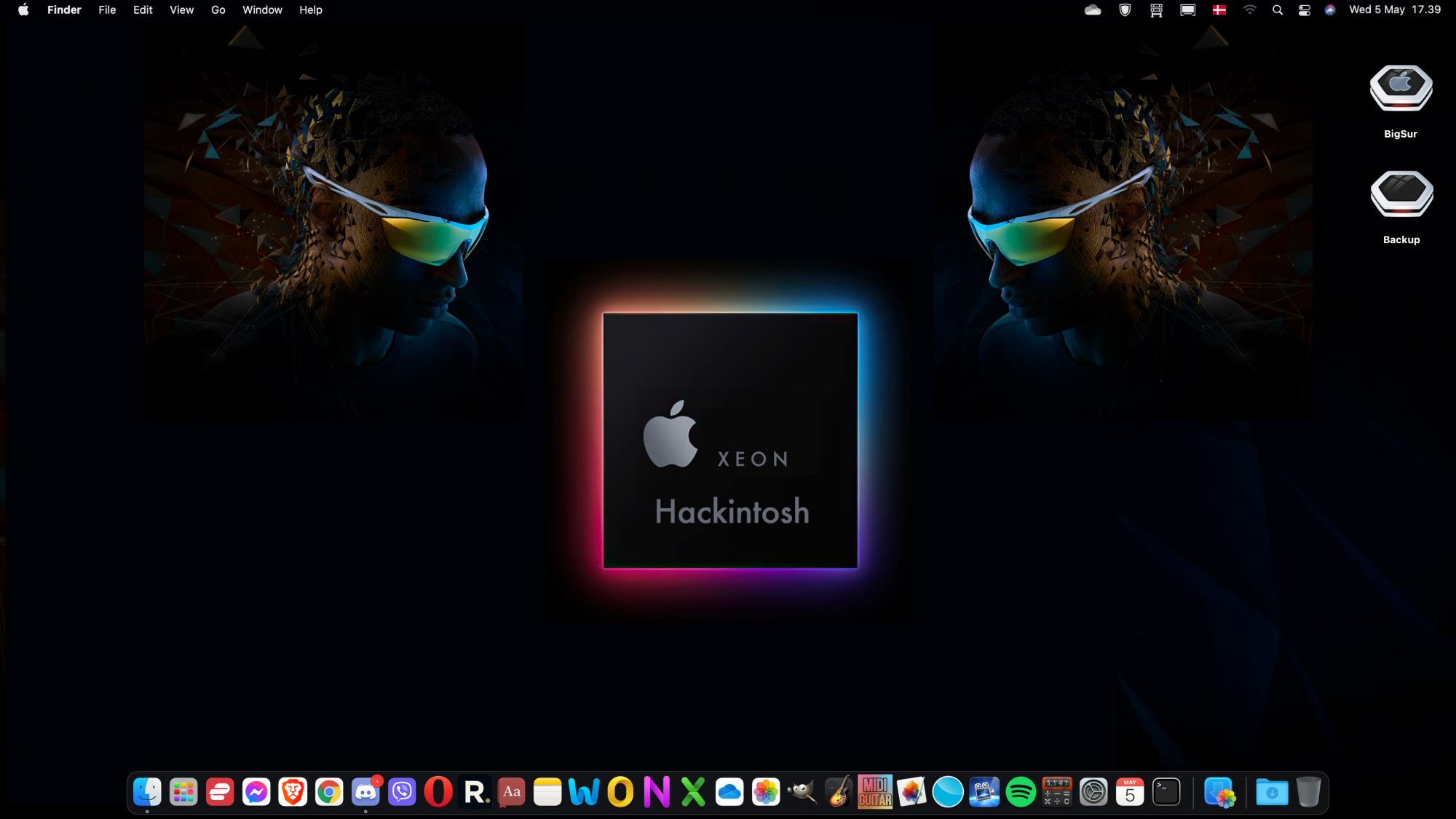
Task: Launch Pixelmator Pro from the dock
Action: point(911,792)
